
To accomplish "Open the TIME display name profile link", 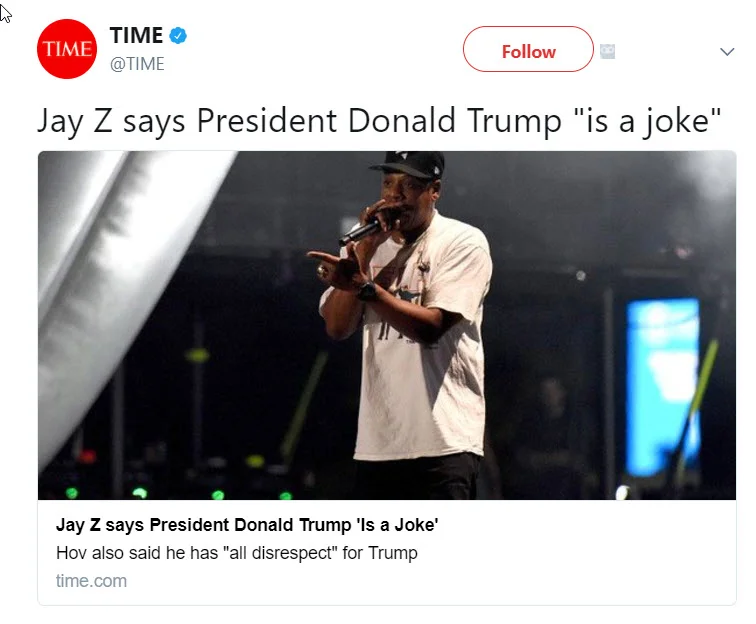I will tap(136, 36).
